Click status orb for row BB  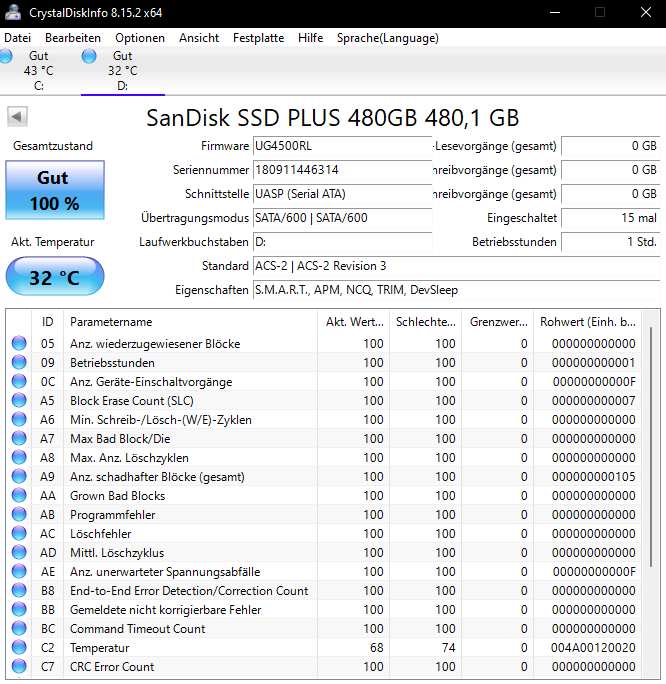(19, 609)
